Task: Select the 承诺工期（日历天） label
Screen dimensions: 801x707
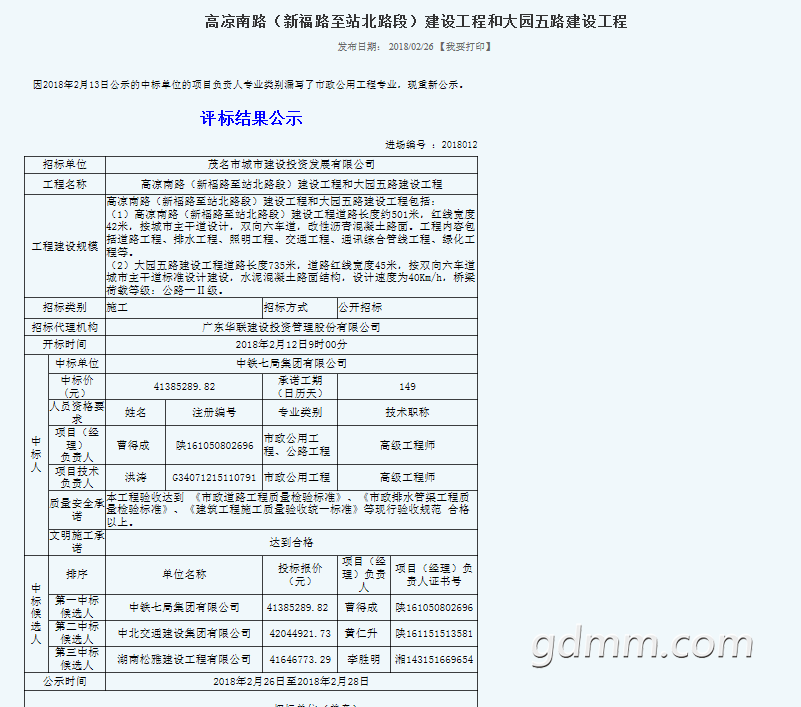Action: [x=300, y=387]
